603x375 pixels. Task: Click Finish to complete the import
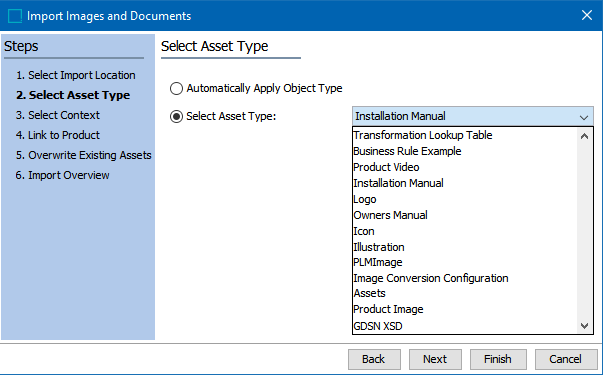[x=498, y=359]
